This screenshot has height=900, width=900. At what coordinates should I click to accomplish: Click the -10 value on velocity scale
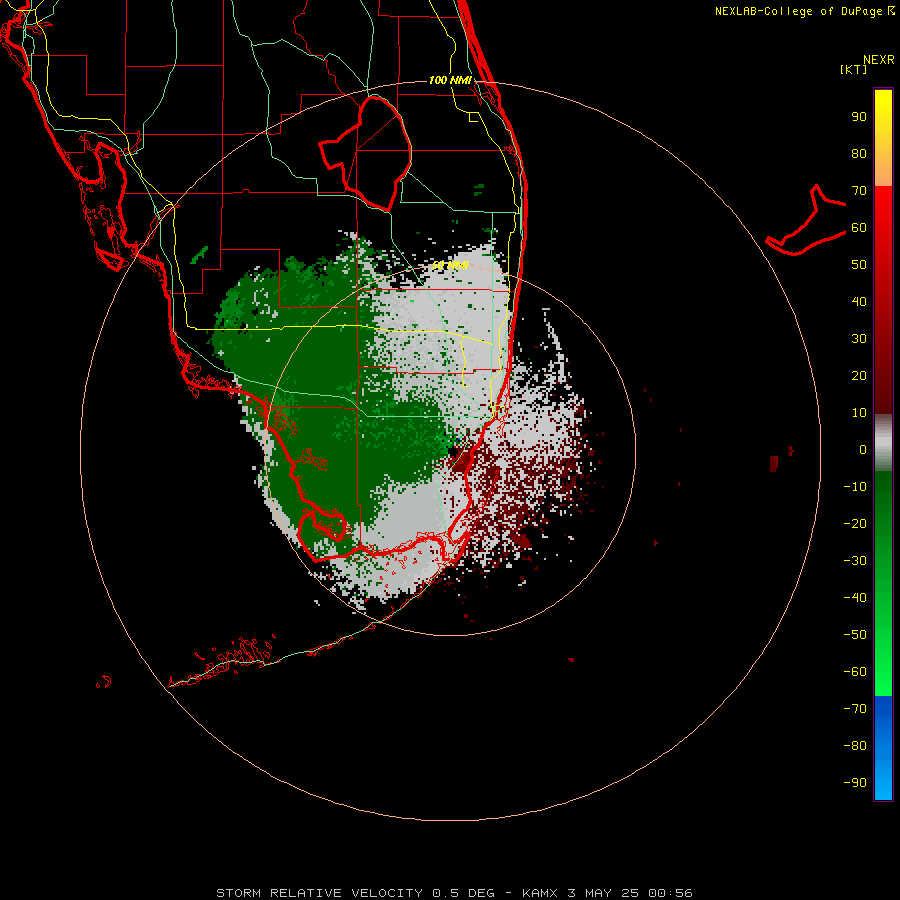tap(855, 487)
